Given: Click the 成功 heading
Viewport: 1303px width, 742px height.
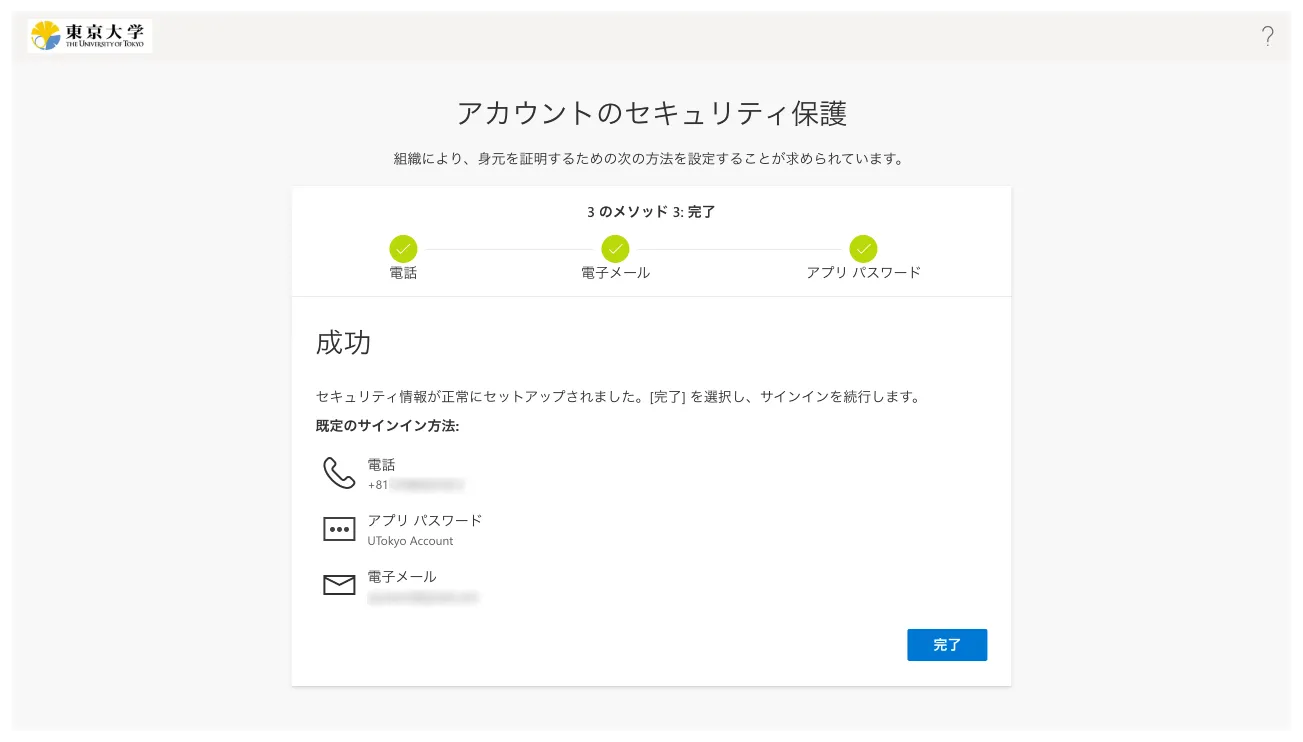Looking at the screenshot, I should pyautogui.click(x=343, y=343).
